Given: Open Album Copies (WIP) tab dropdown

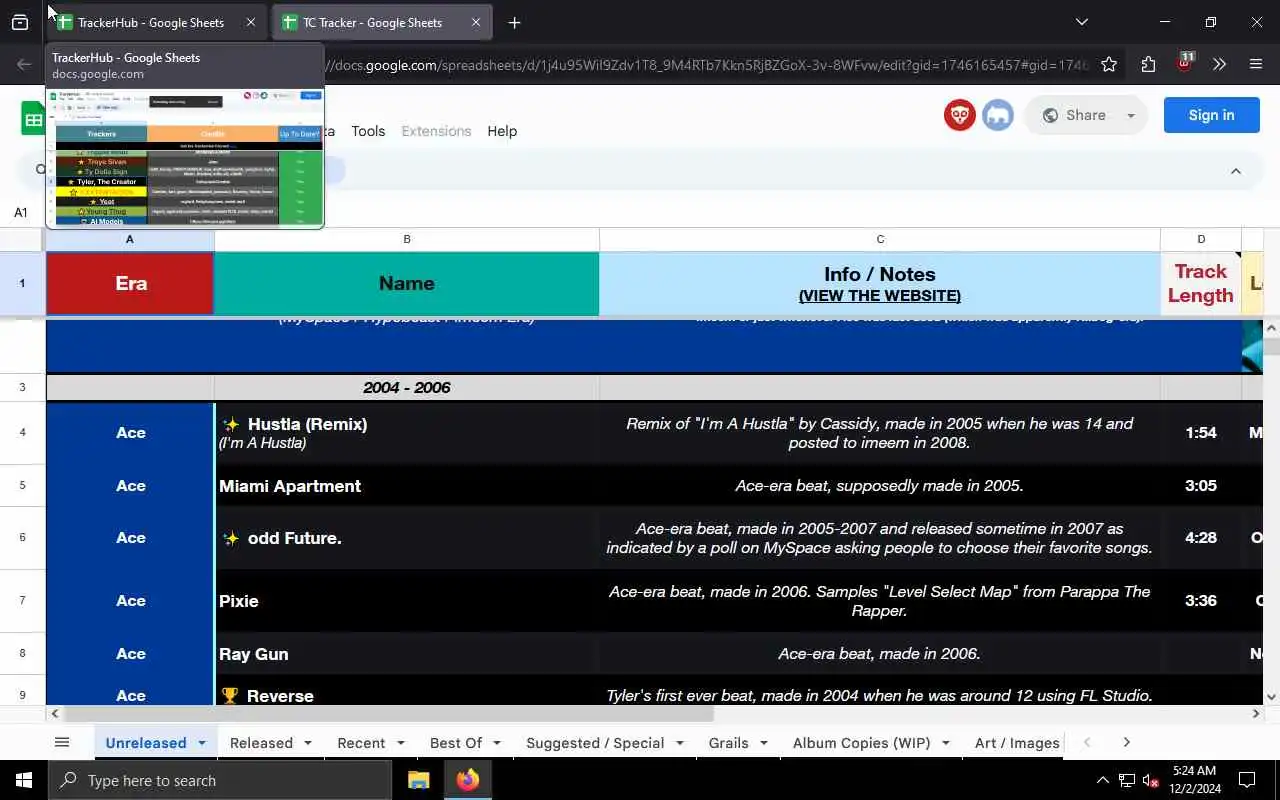Looking at the screenshot, I should click(x=945, y=743).
